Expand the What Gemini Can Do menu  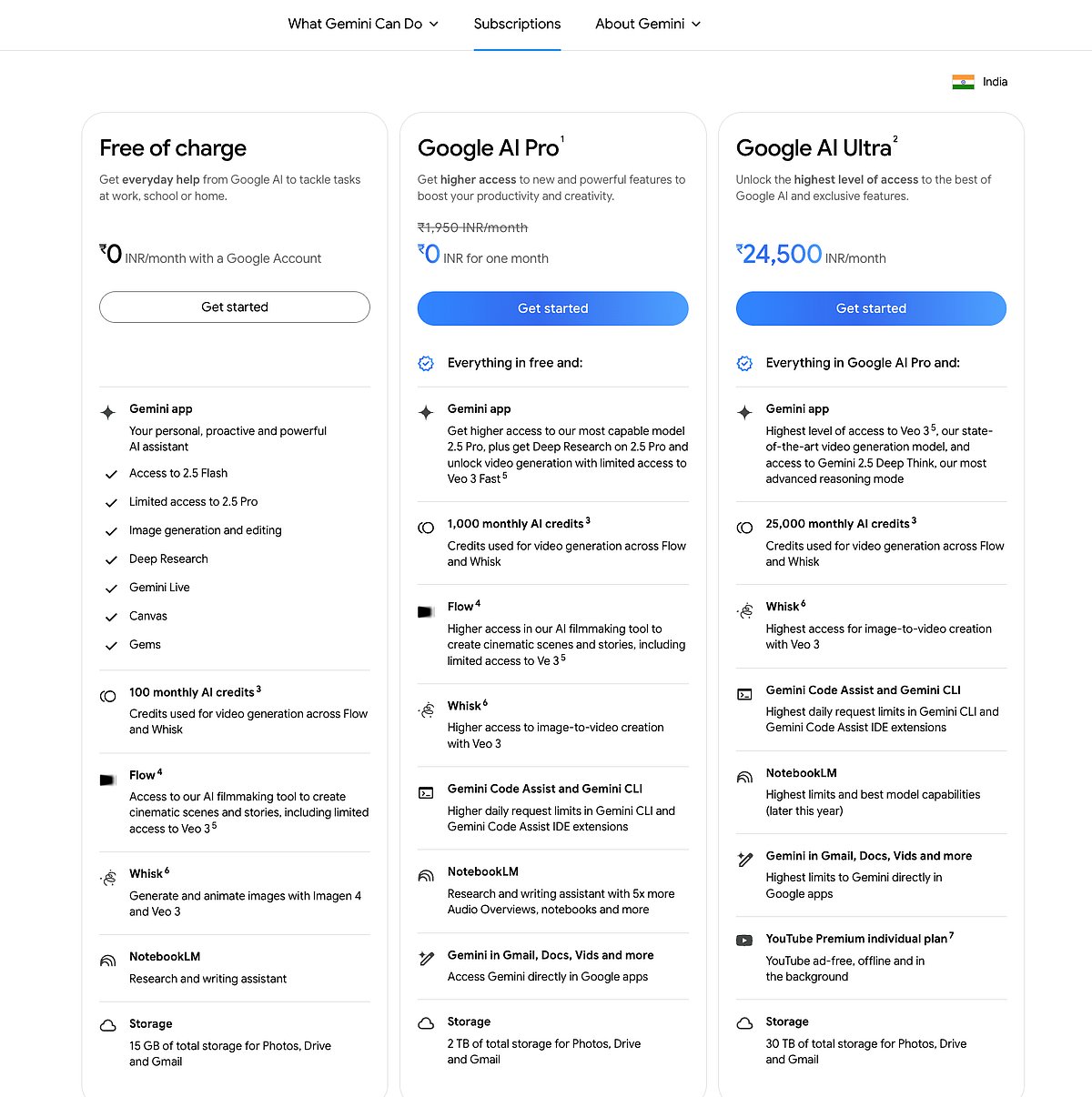(363, 24)
